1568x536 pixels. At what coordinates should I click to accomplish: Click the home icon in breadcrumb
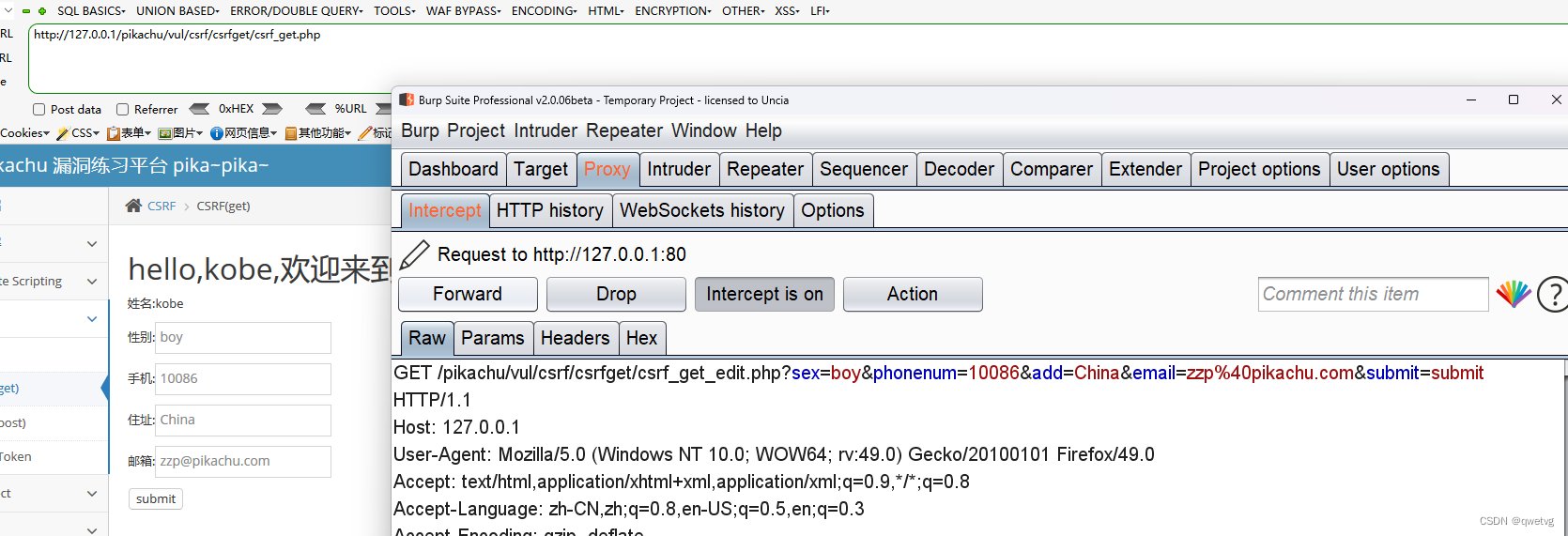[133, 206]
